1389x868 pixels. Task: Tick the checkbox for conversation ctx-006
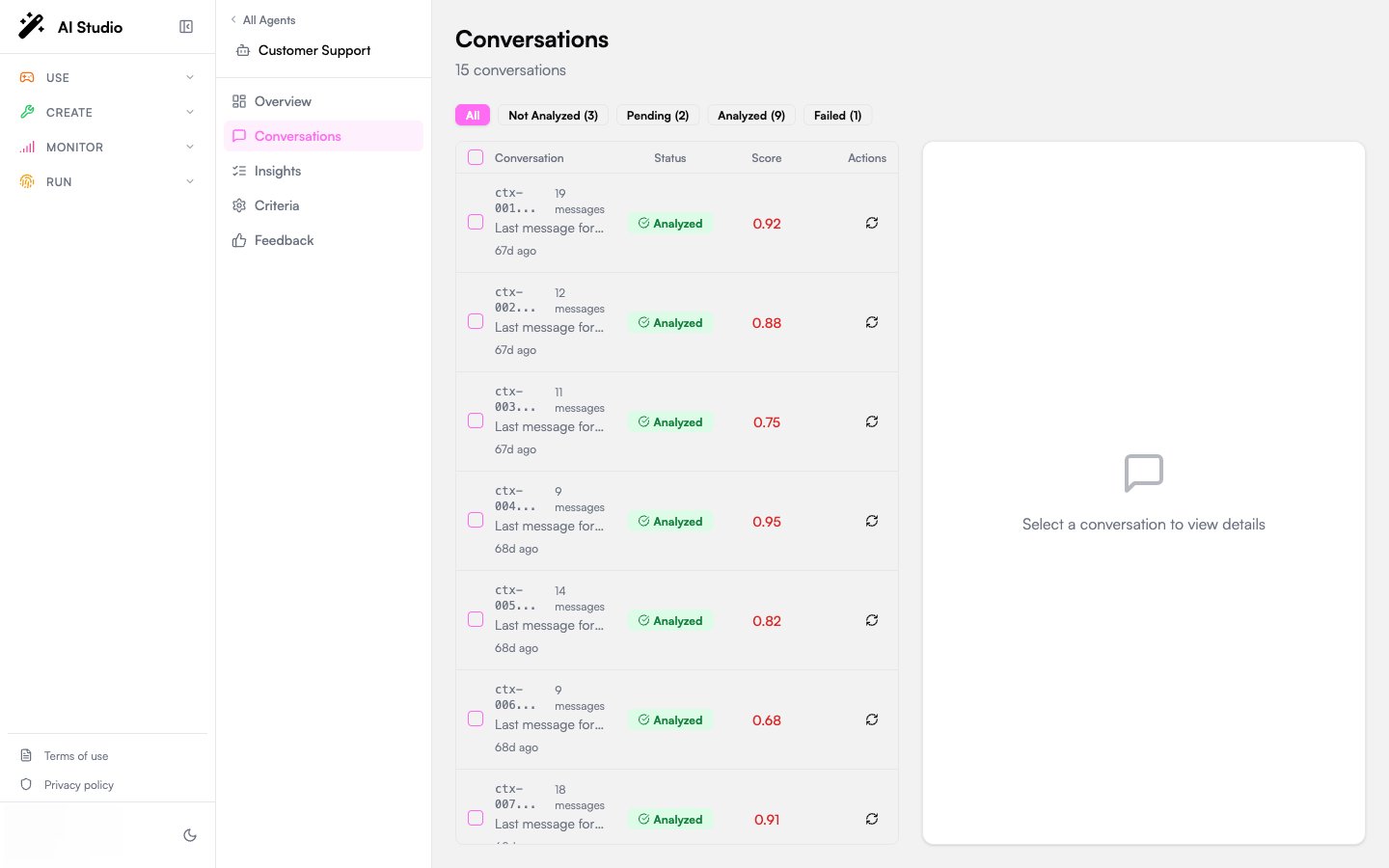click(476, 719)
